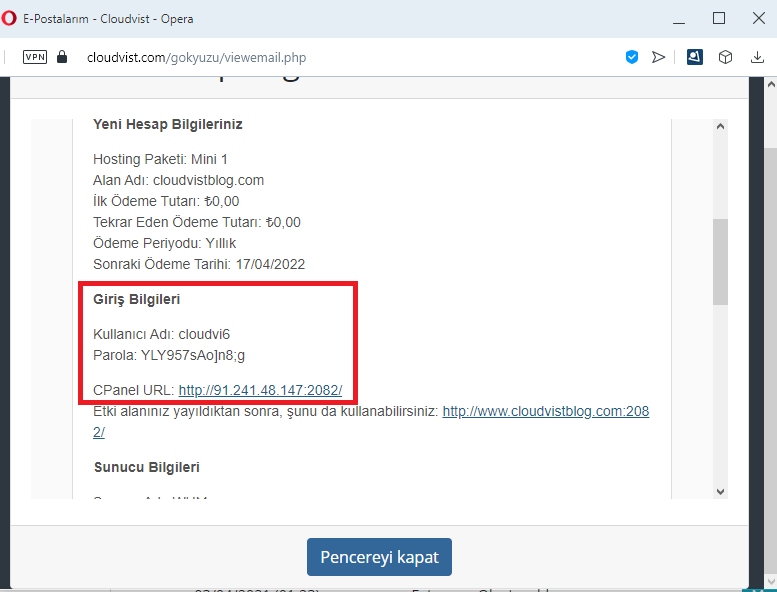This screenshot has height=592, width=777.
Task: Click the Yeni Hesap Bilgileriniz heading
Action: (167, 124)
